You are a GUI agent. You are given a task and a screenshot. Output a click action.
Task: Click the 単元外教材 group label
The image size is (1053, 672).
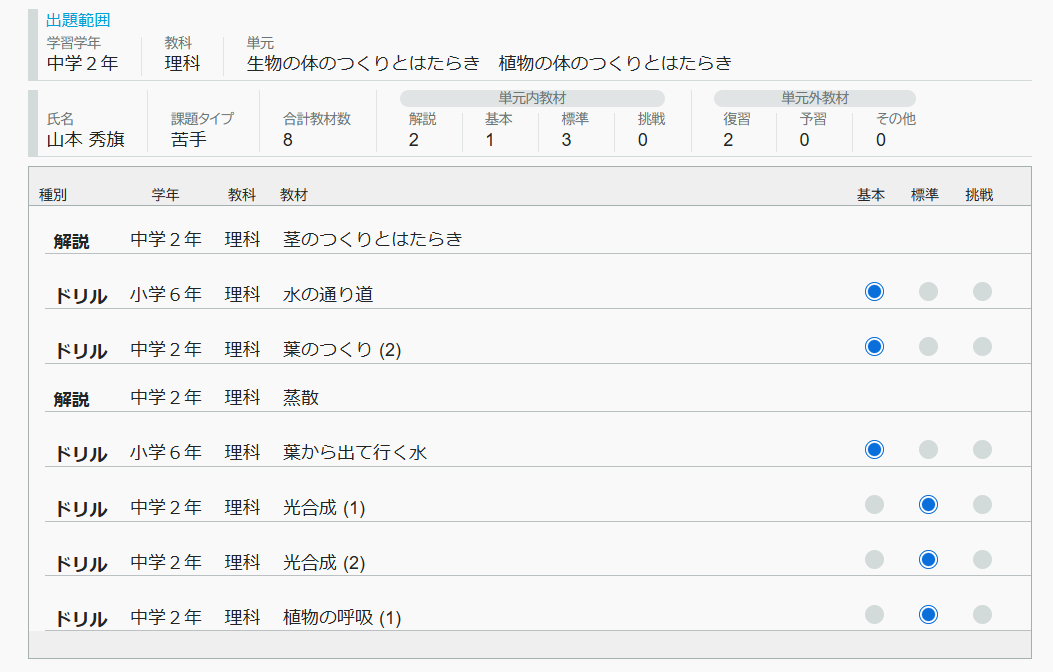tap(814, 98)
